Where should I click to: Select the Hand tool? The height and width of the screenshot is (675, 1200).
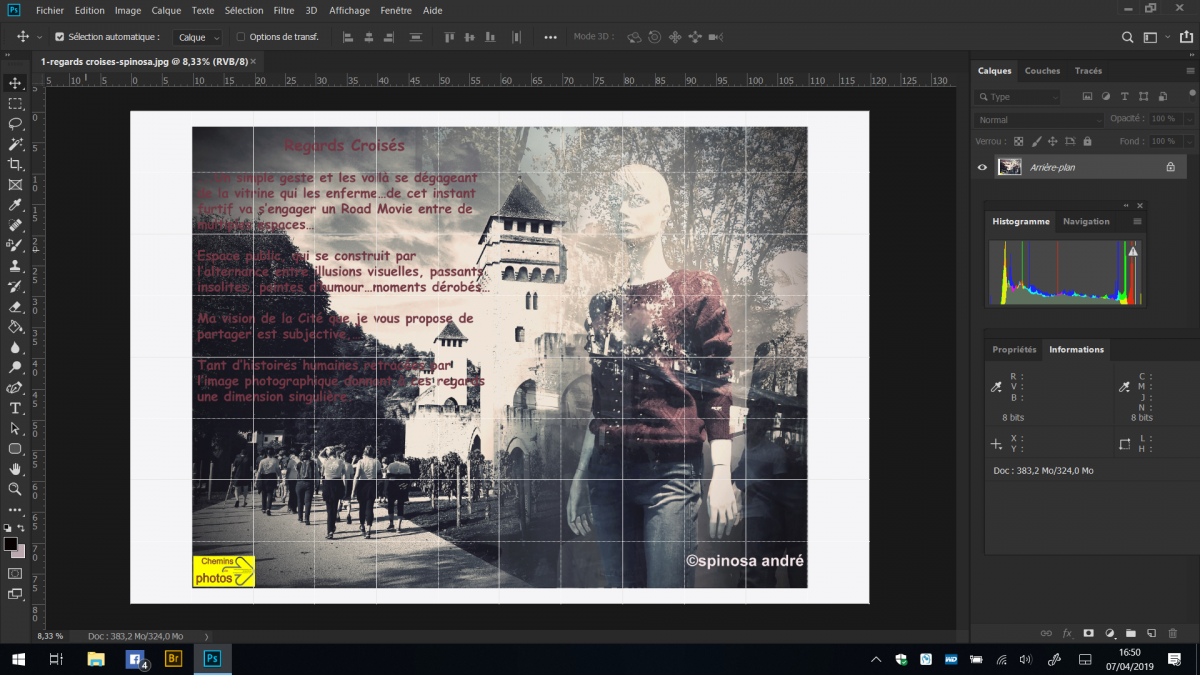(15, 469)
